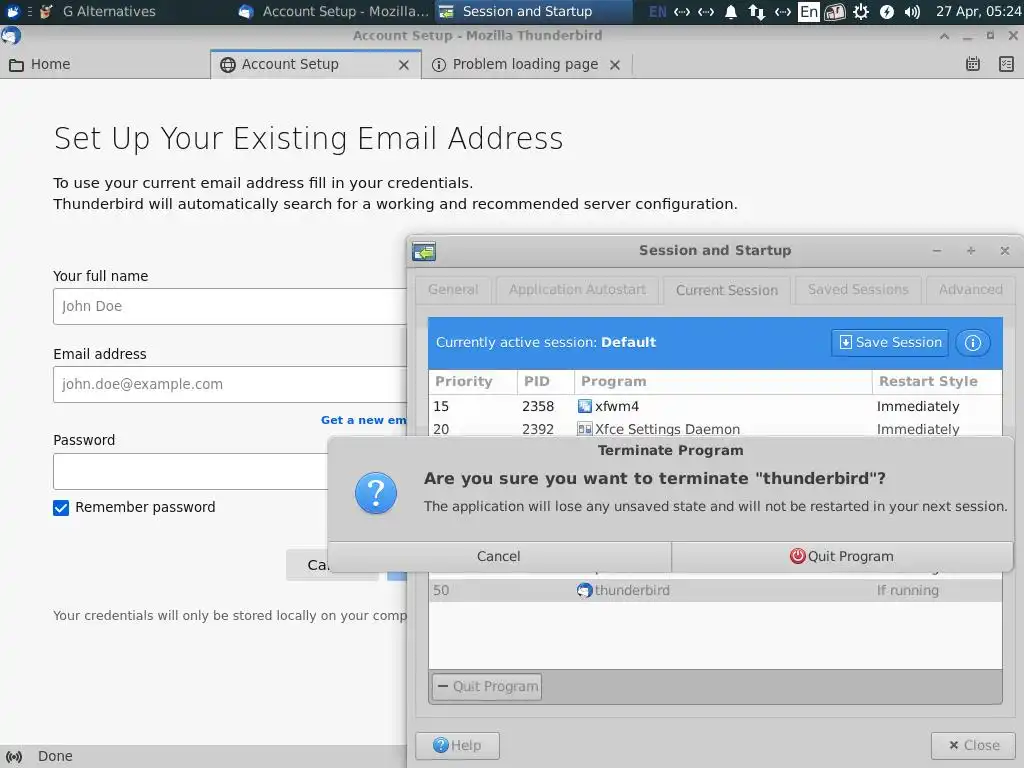Image resolution: width=1024 pixels, height=768 pixels.
Task: Toggle the Remember password checkbox
Action: click(61, 507)
